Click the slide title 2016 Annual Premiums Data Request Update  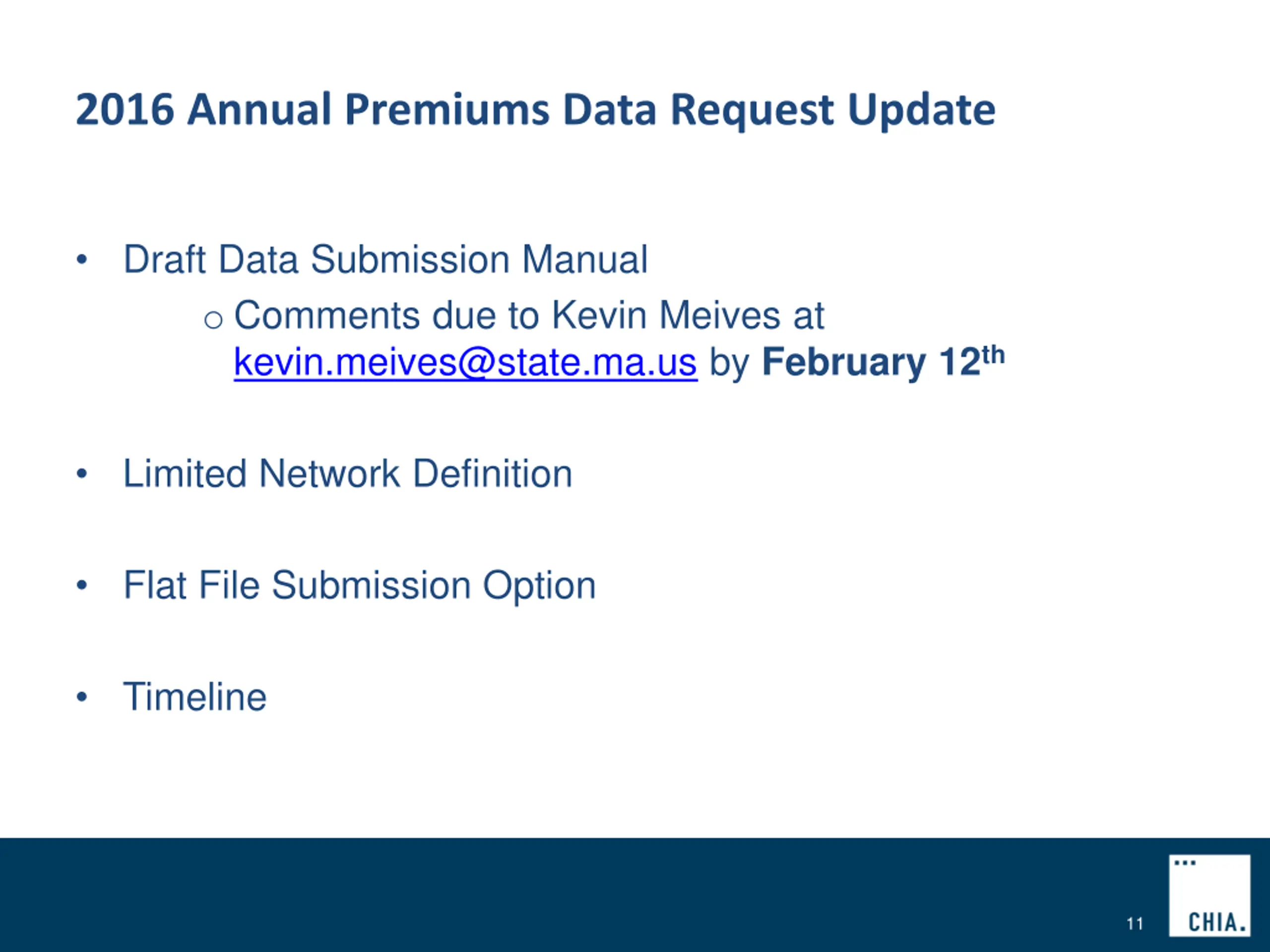tap(535, 110)
